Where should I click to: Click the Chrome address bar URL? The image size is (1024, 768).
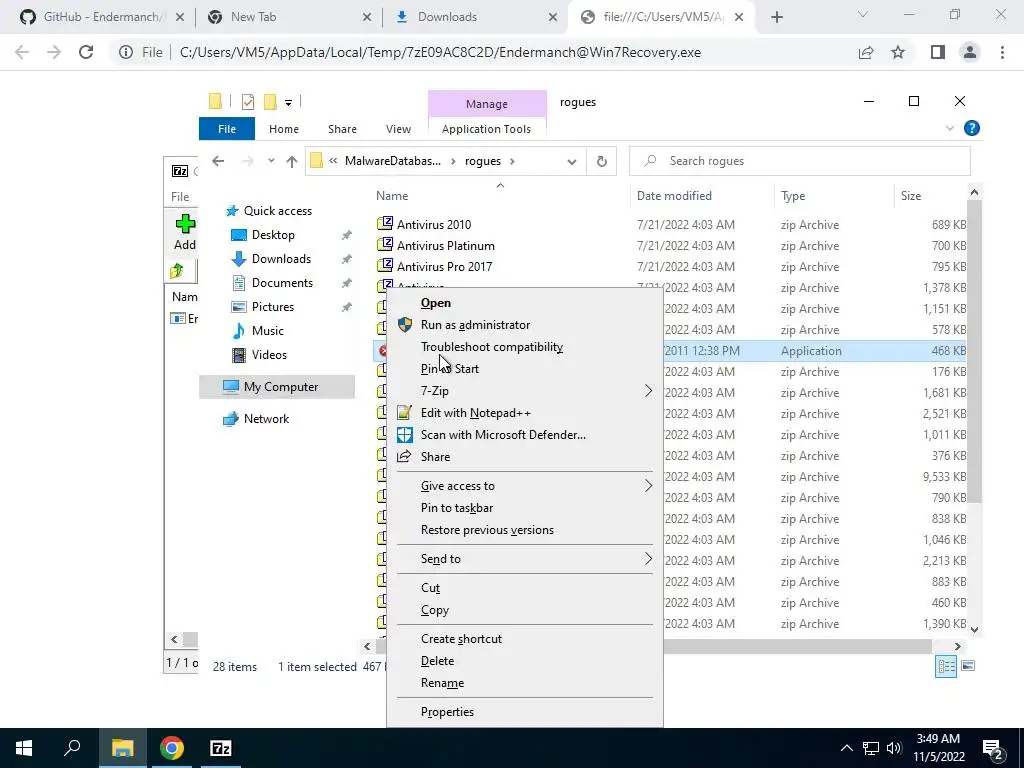click(440, 52)
